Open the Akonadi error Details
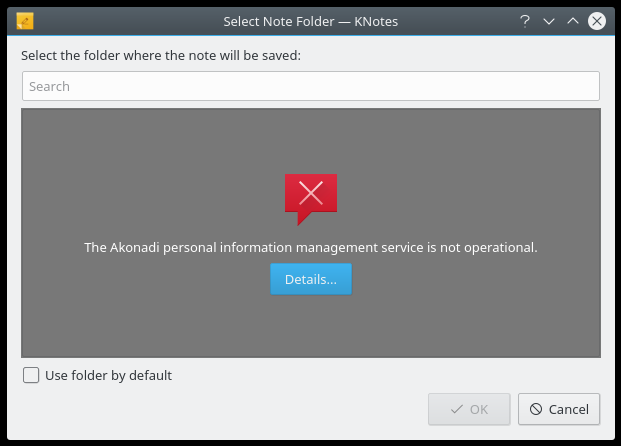This screenshot has width=621, height=446. (x=311, y=279)
